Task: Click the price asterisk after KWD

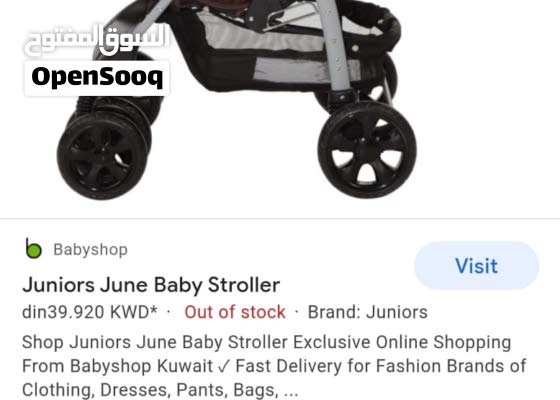Action: [x=154, y=309]
